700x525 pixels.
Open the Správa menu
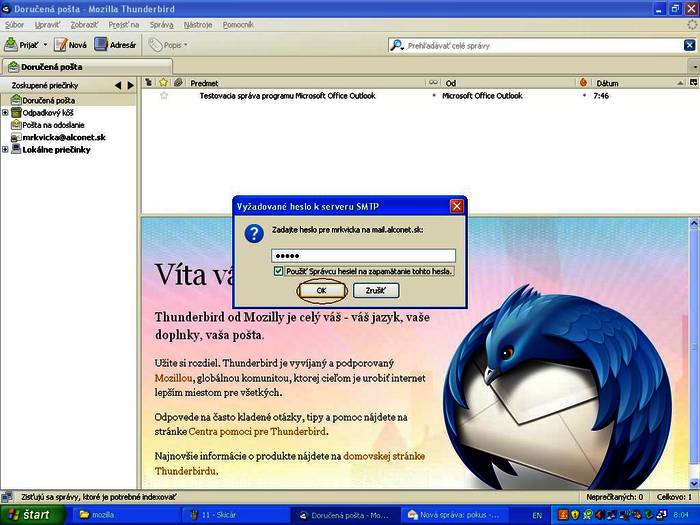point(161,25)
